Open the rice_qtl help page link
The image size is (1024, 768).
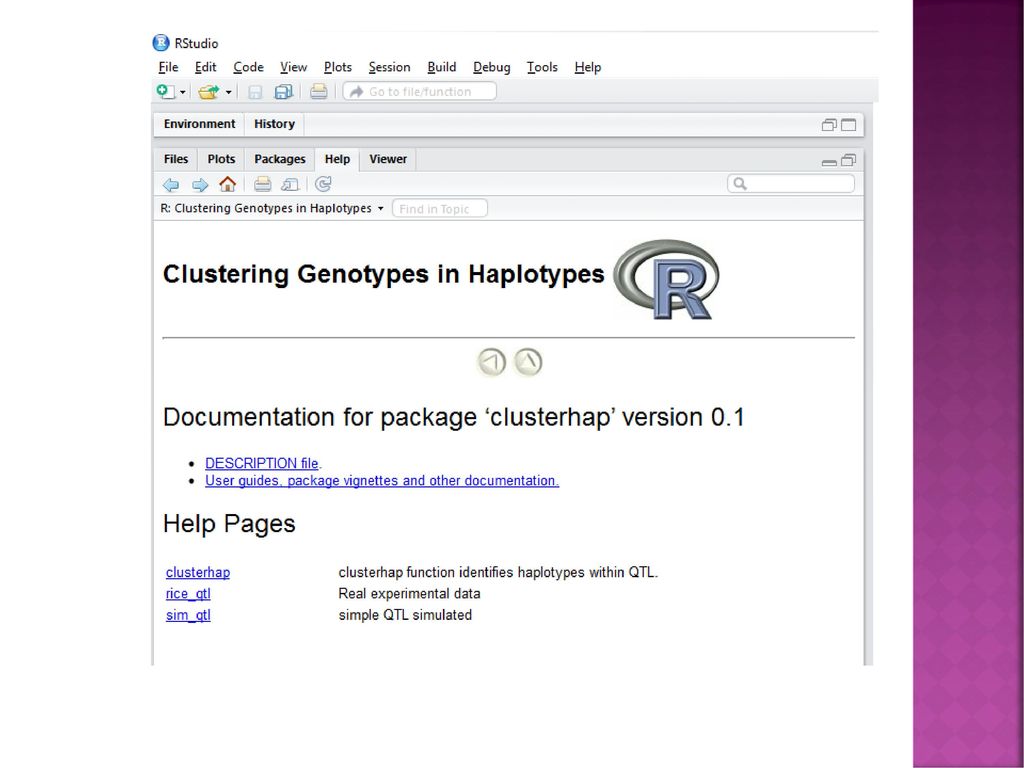188,594
